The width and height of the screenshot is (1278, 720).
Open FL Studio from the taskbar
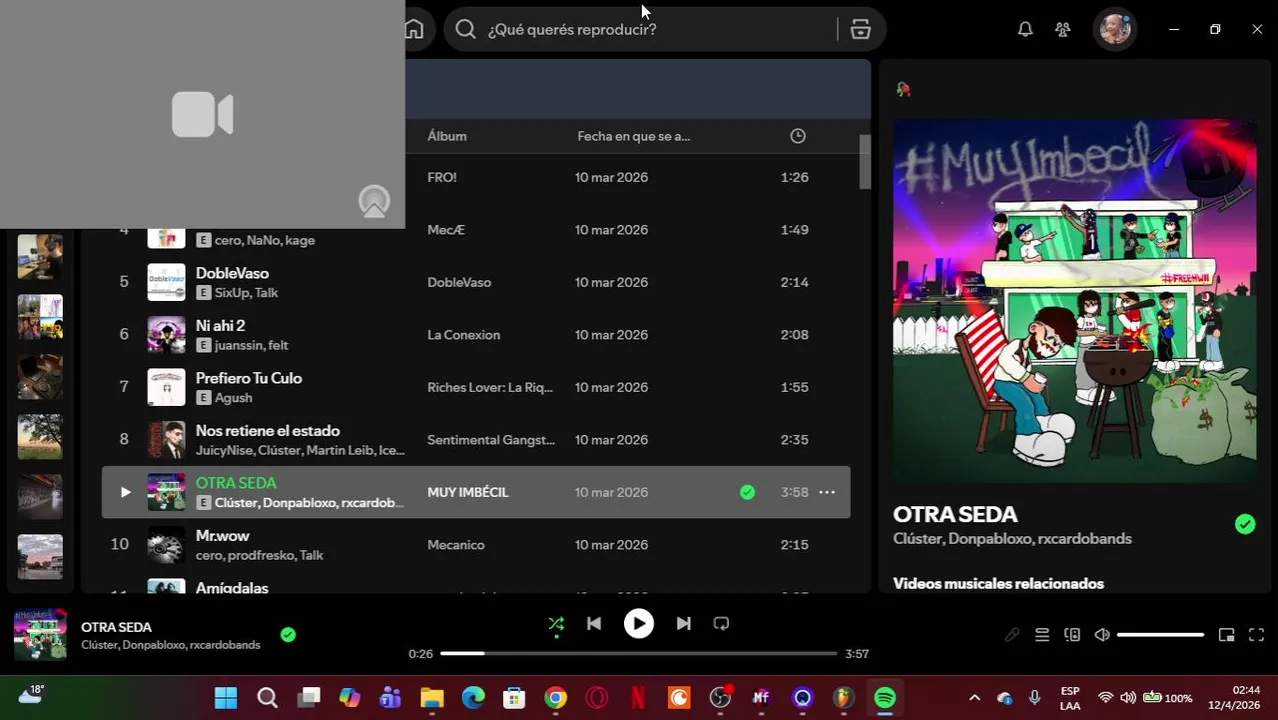844,698
